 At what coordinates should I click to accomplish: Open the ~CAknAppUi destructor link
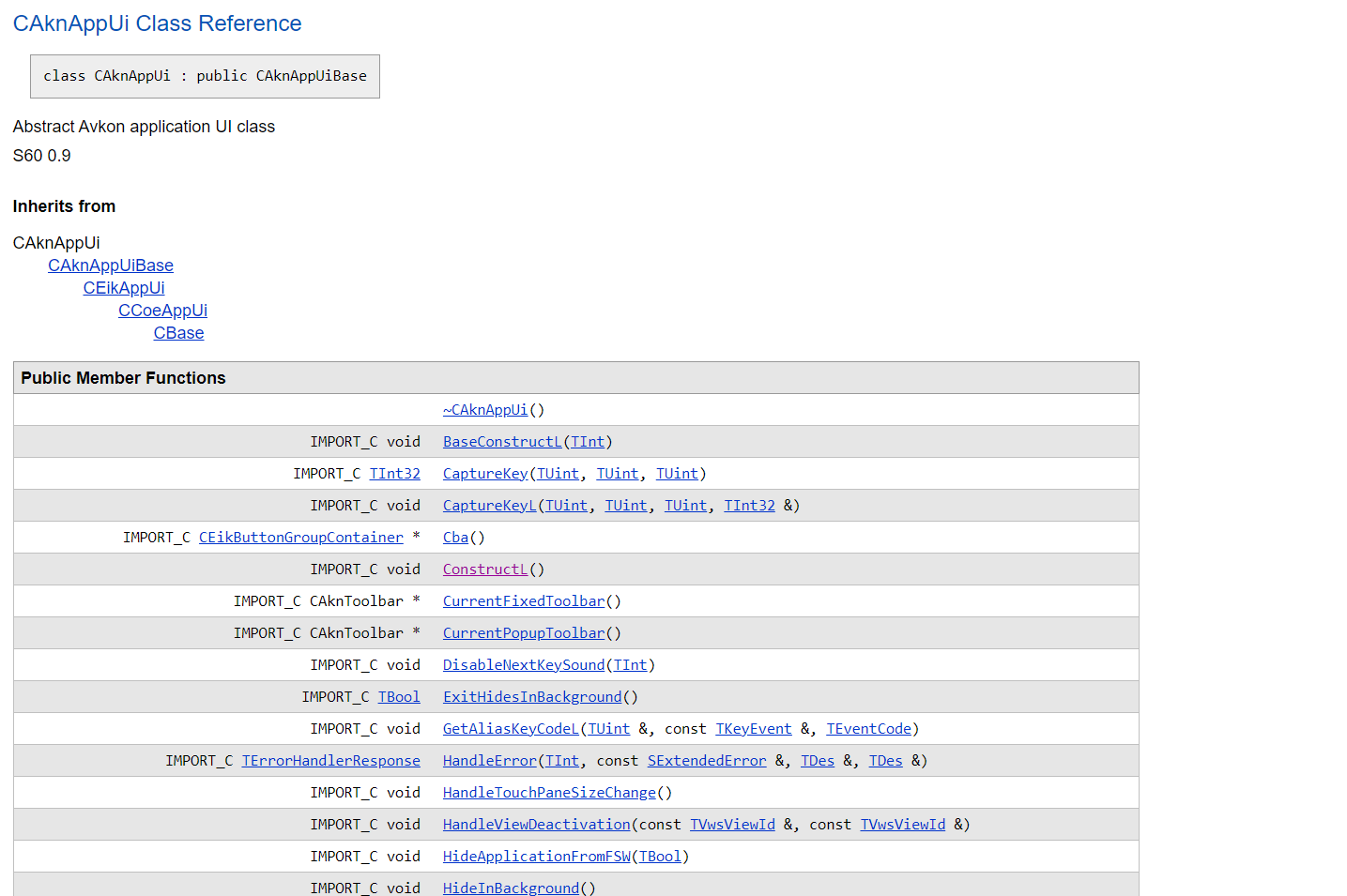[x=485, y=410]
